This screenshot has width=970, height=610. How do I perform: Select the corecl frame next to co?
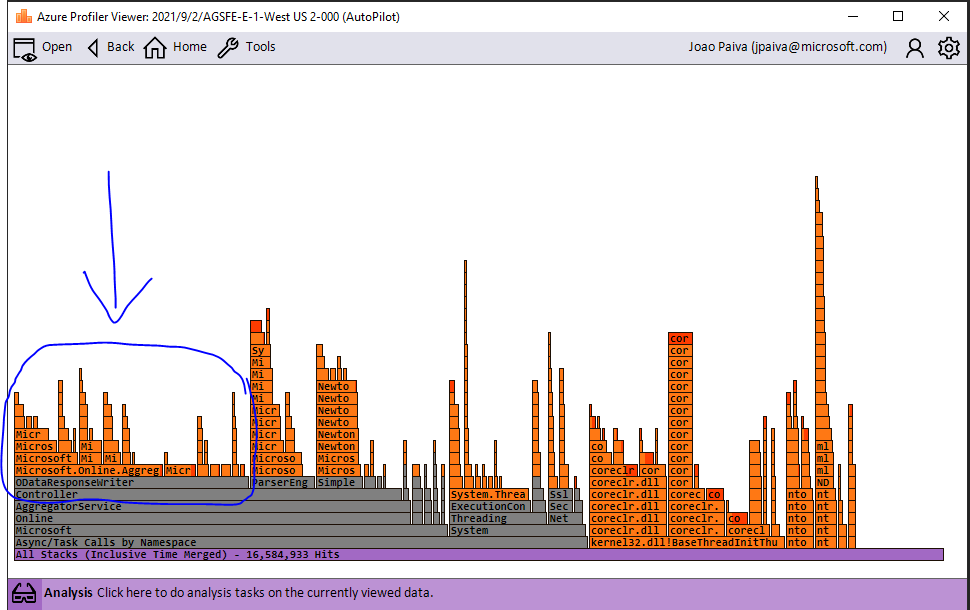tap(748, 531)
